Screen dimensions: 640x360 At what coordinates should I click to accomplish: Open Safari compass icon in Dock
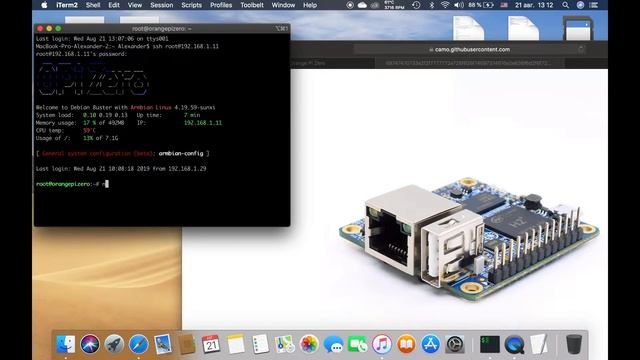click(139, 344)
